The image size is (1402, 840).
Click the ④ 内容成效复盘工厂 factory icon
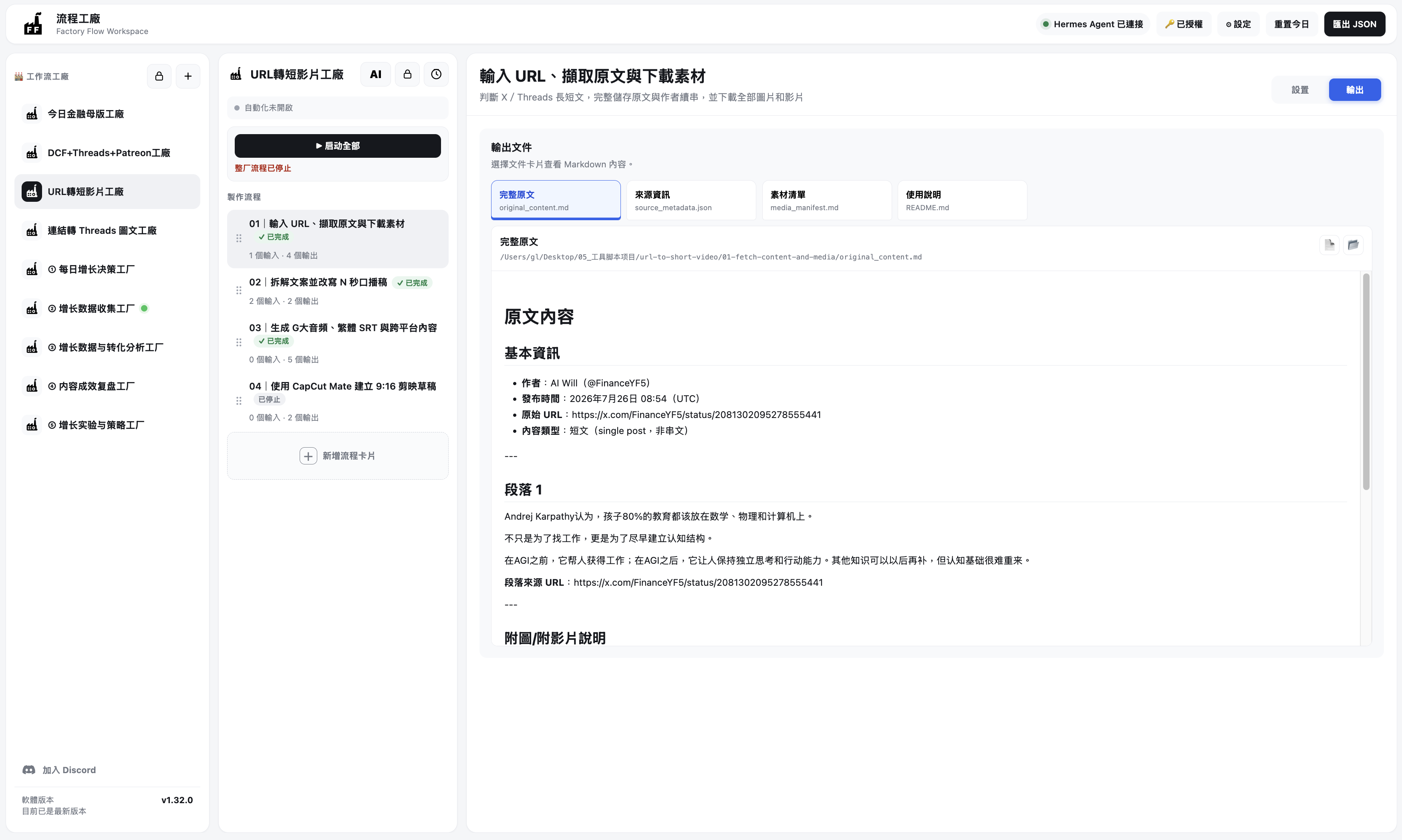pos(32,386)
